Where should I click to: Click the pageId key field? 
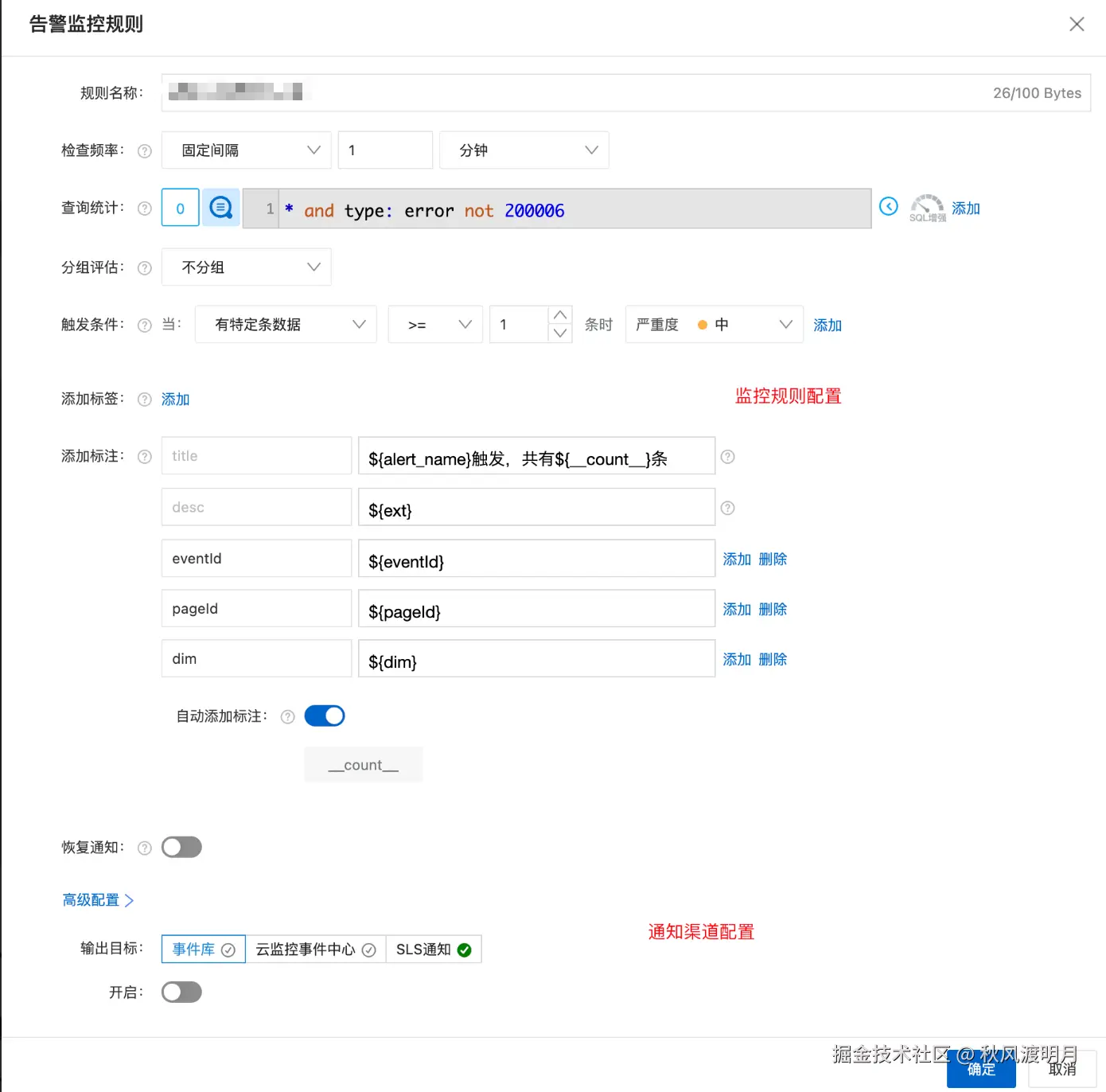(x=257, y=609)
